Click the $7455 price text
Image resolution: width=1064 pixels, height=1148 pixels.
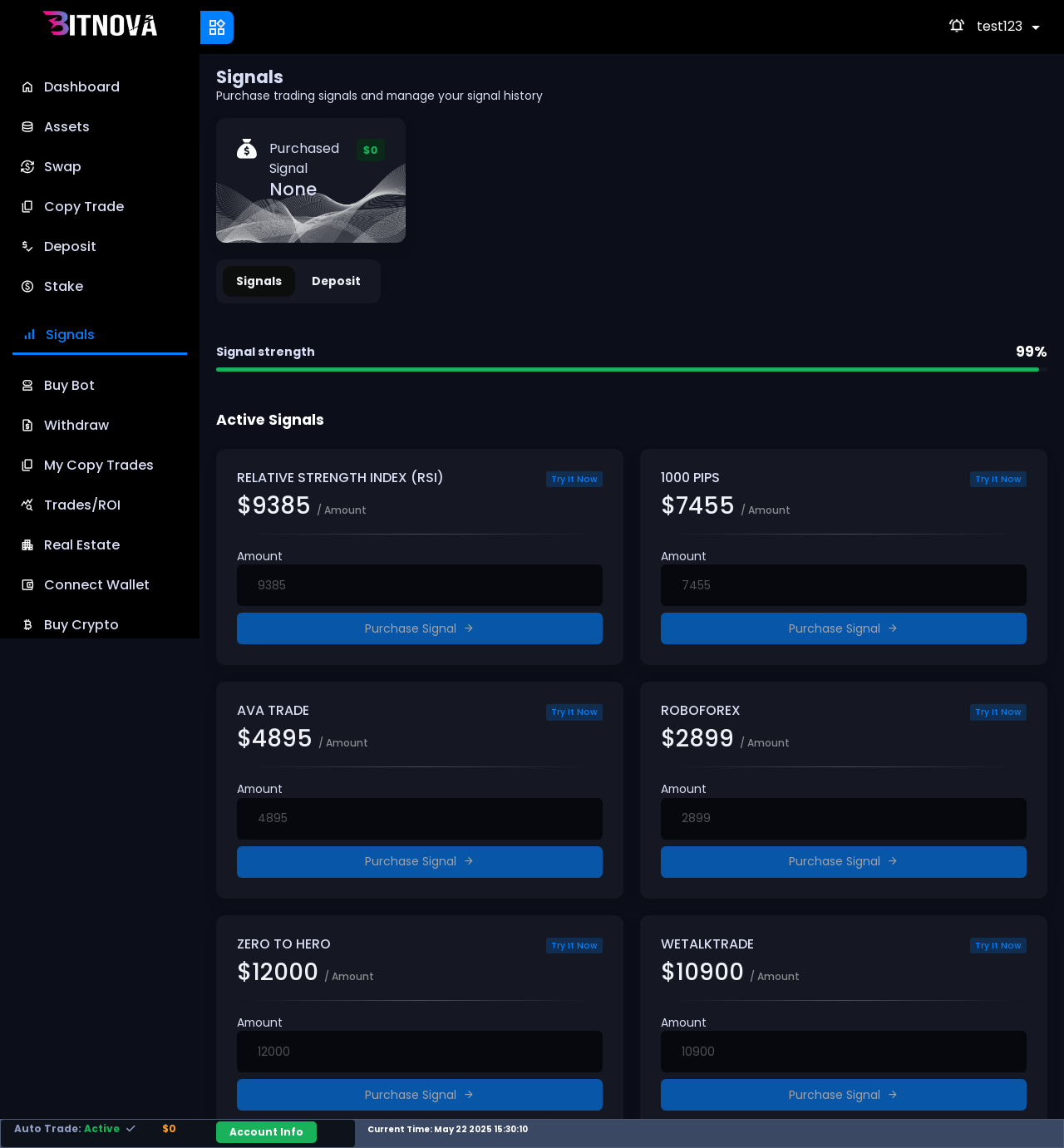[697, 505]
